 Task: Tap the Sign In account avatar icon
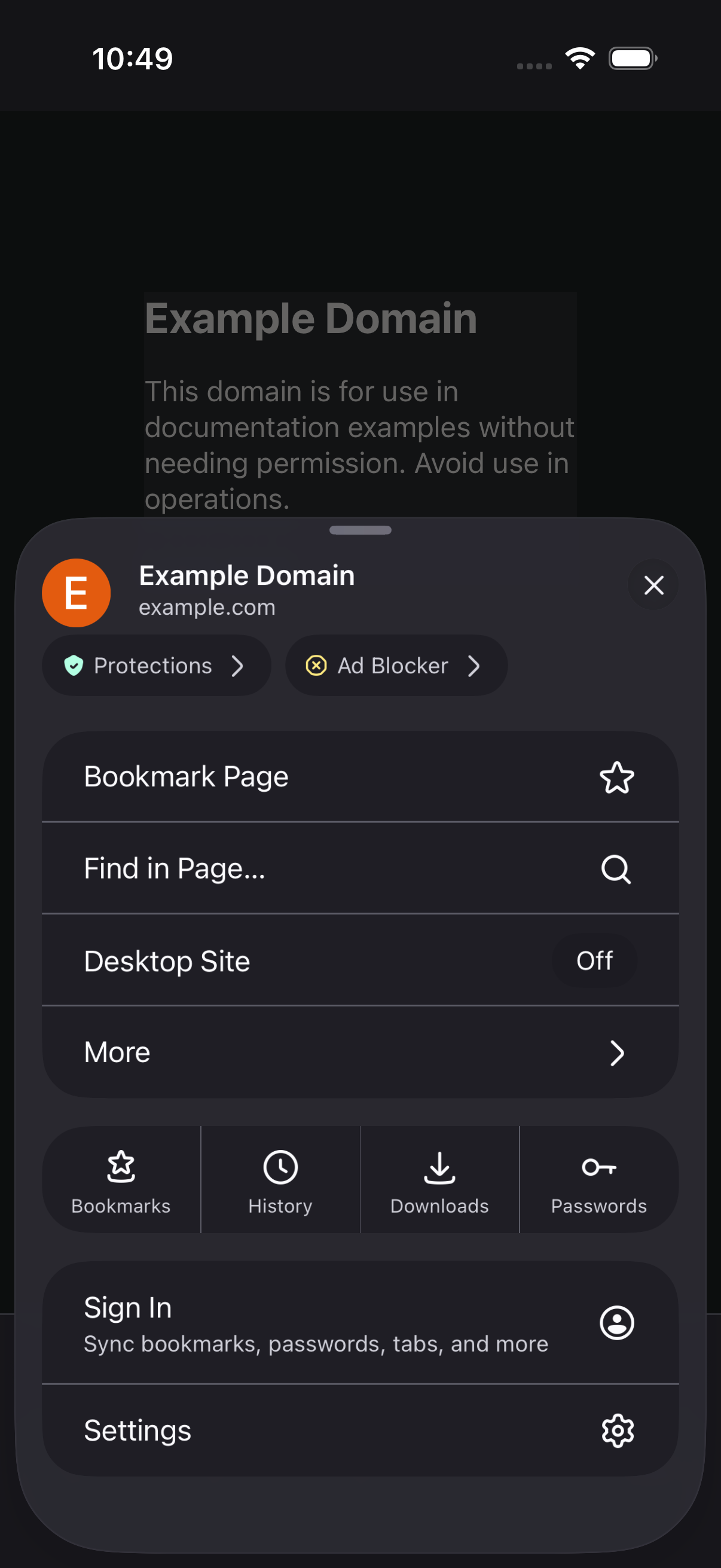click(x=616, y=1323)
